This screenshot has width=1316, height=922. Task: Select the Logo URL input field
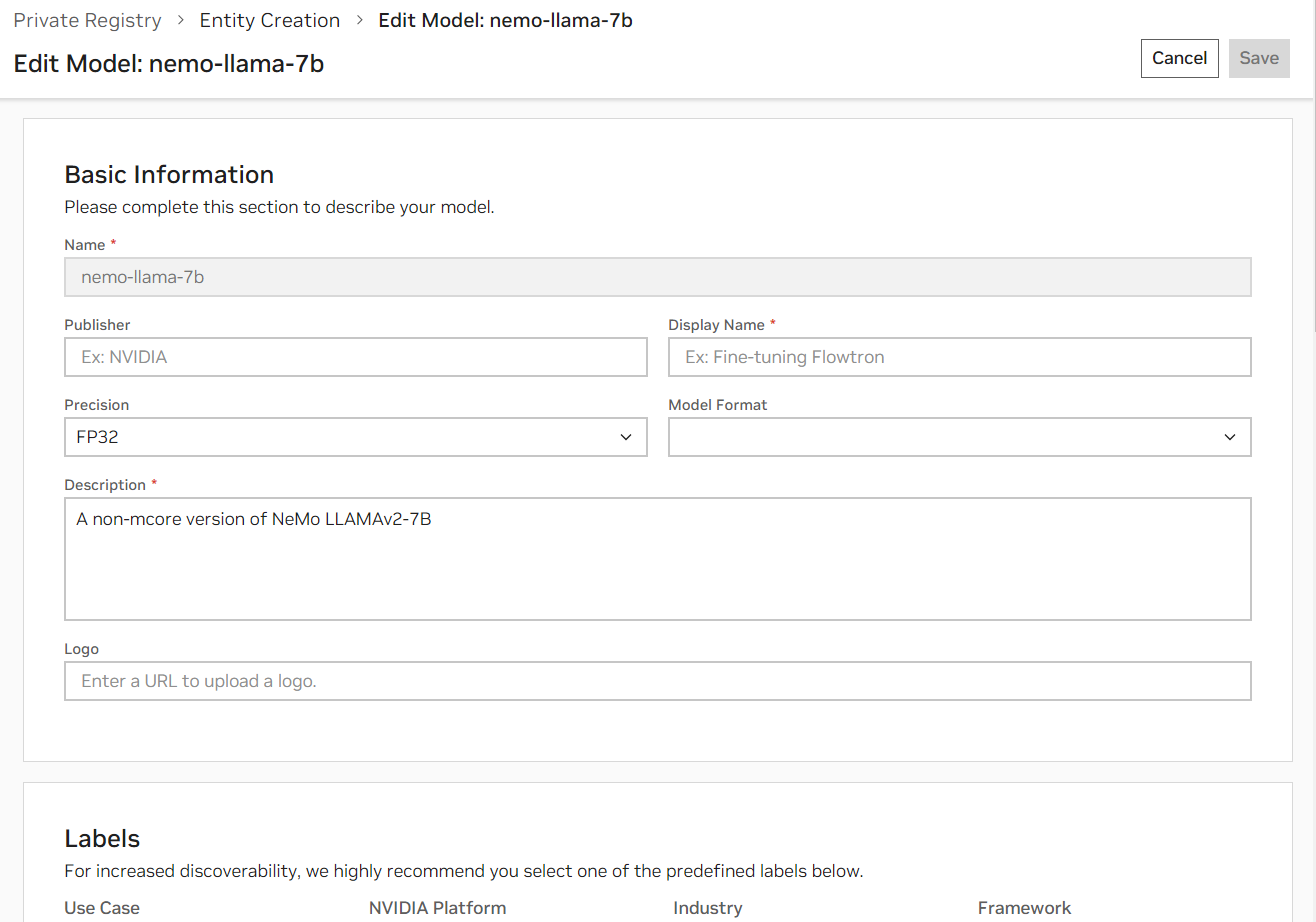coord(657,681)
